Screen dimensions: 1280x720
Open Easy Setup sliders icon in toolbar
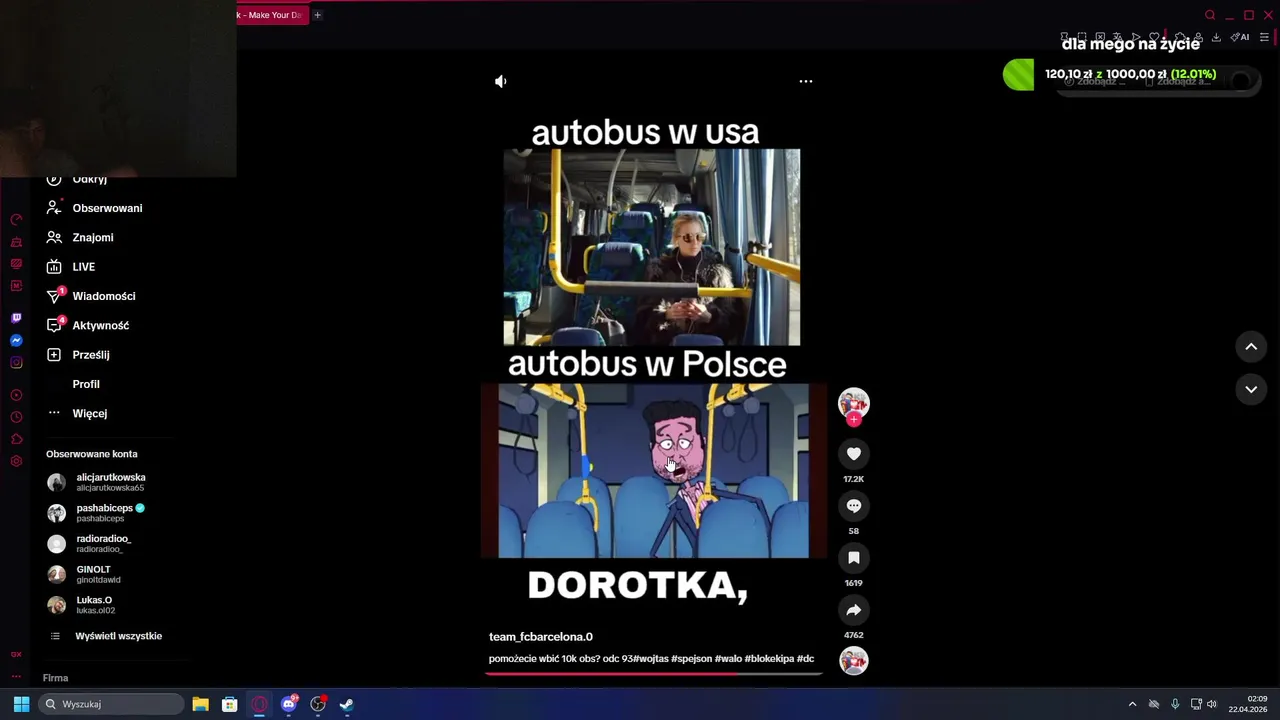[x=1264, y=38]
